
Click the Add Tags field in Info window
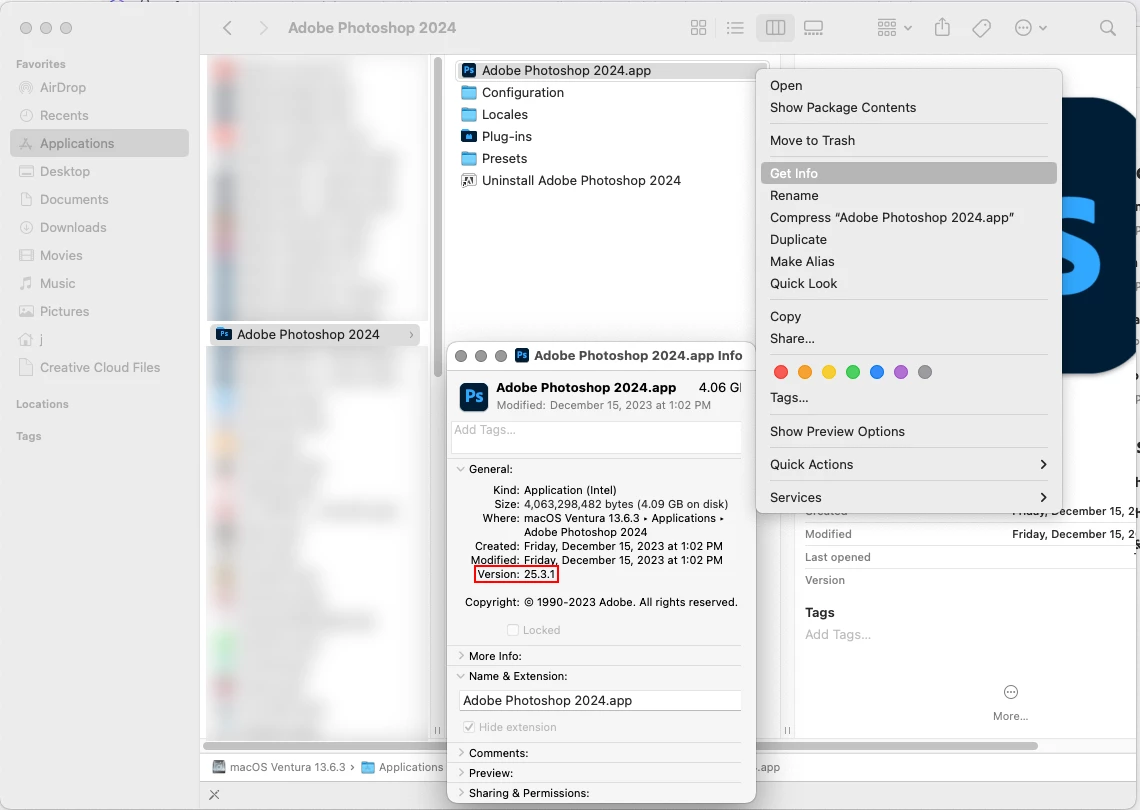(596, 437)
